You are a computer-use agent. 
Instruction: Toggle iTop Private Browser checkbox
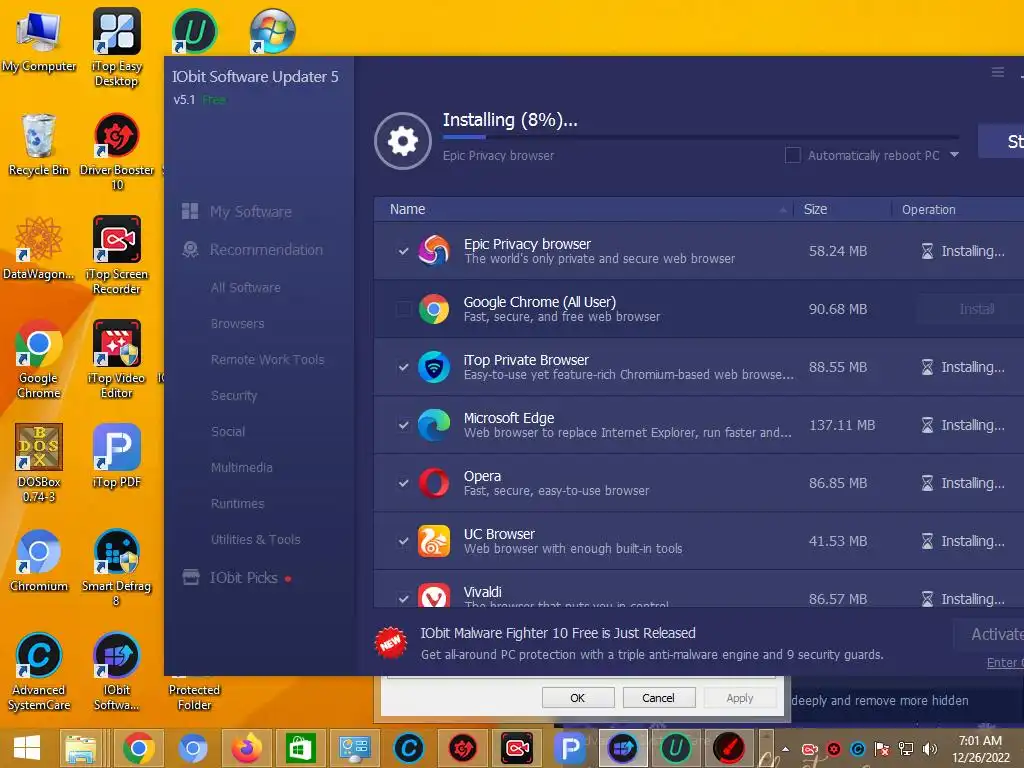[404, 367]
